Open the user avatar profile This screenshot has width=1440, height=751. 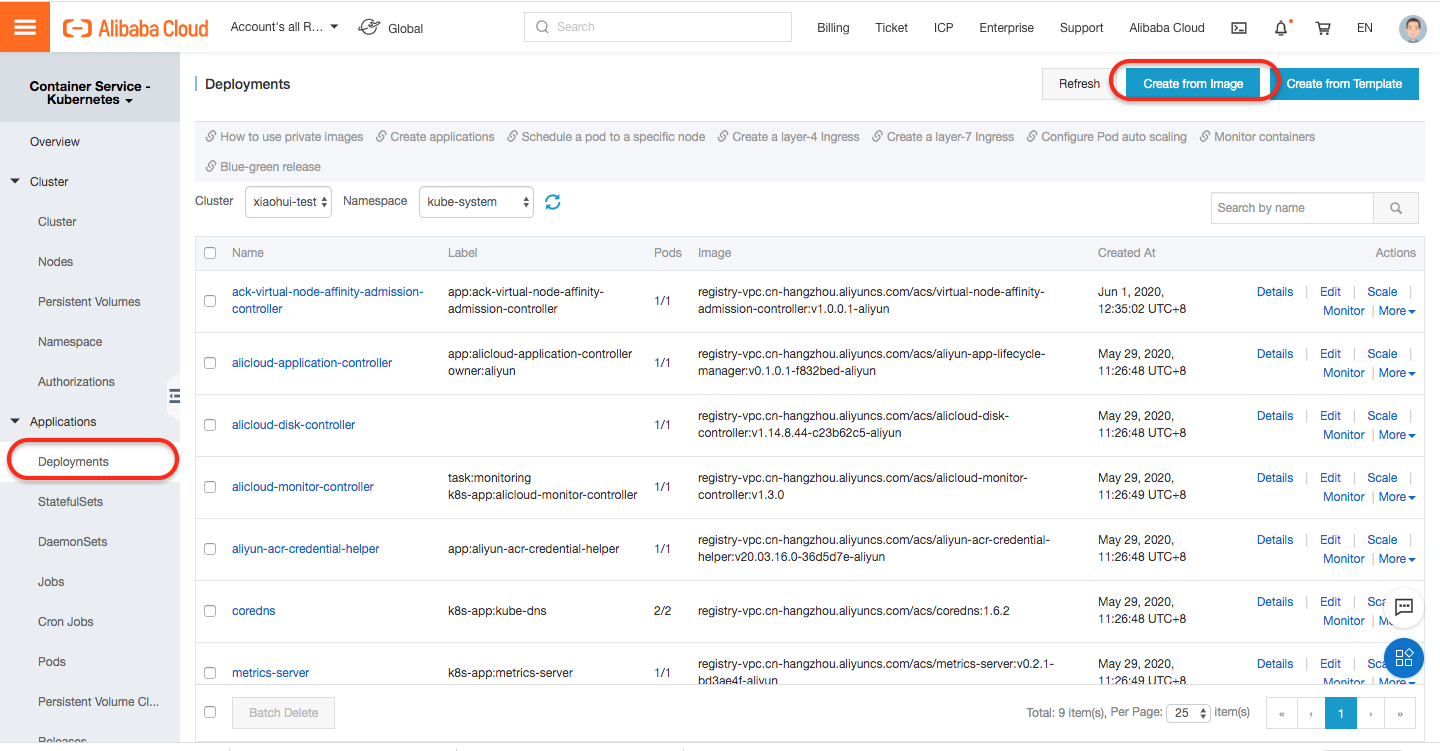tap(1412, 28)
